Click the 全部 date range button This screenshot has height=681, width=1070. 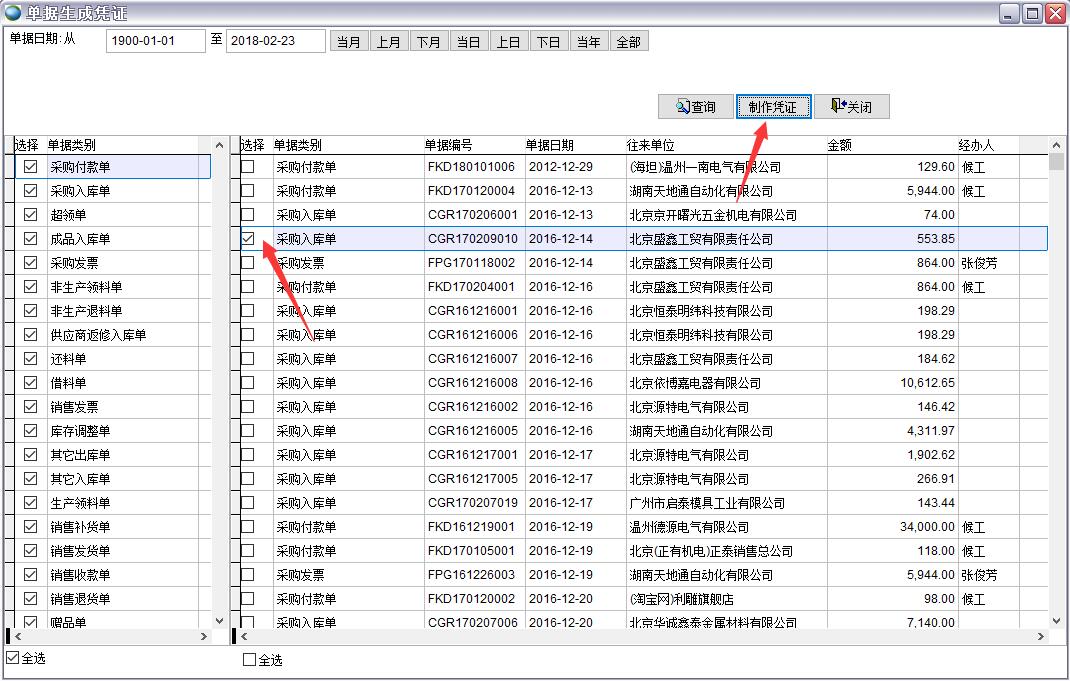pos(629,42)
